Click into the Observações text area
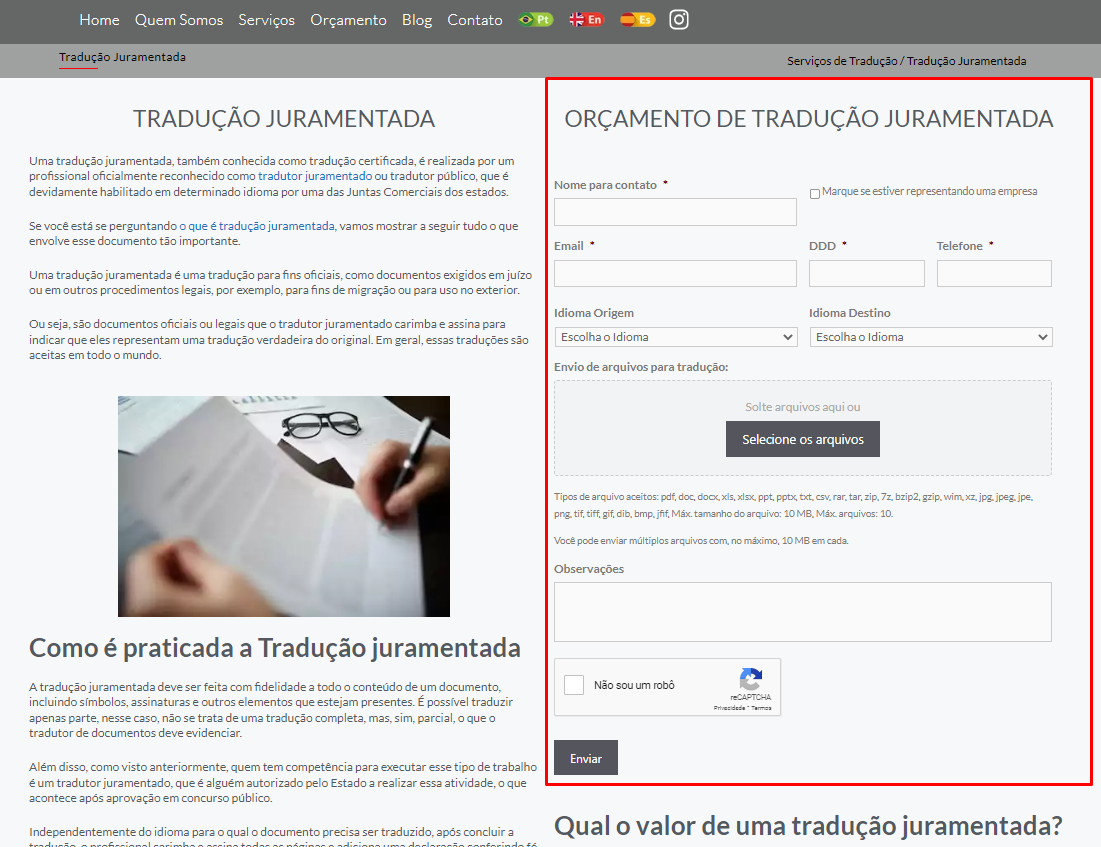This screenshot has width=1101, height=847. coord(802,611)
